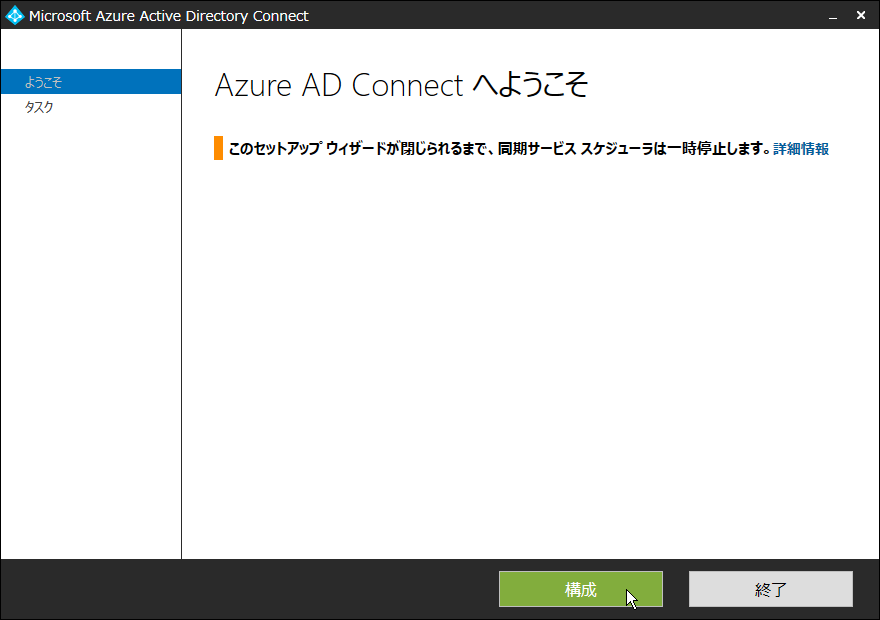The height and width of the screenshot is (620, 880).
Task: Select the ようこそ sidebar item
Action: point(91,82)
